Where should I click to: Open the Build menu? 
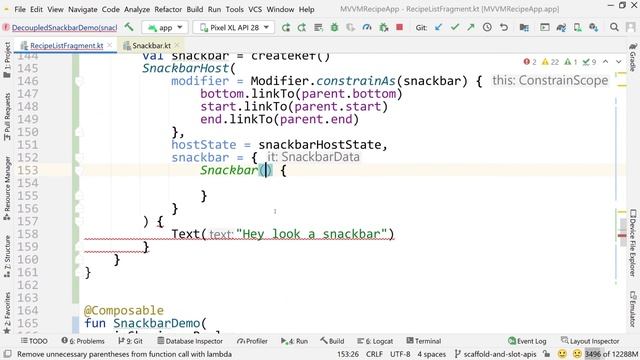[x=195, y=9]
